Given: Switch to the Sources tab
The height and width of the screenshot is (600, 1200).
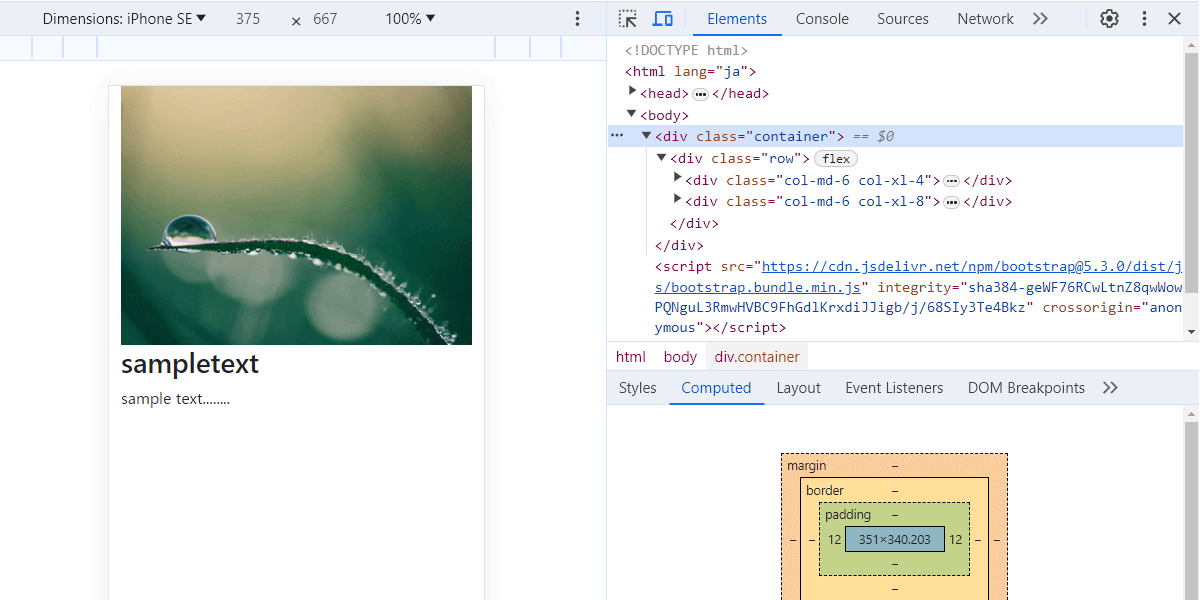Looking at the screenshot, I should point(903,19).
